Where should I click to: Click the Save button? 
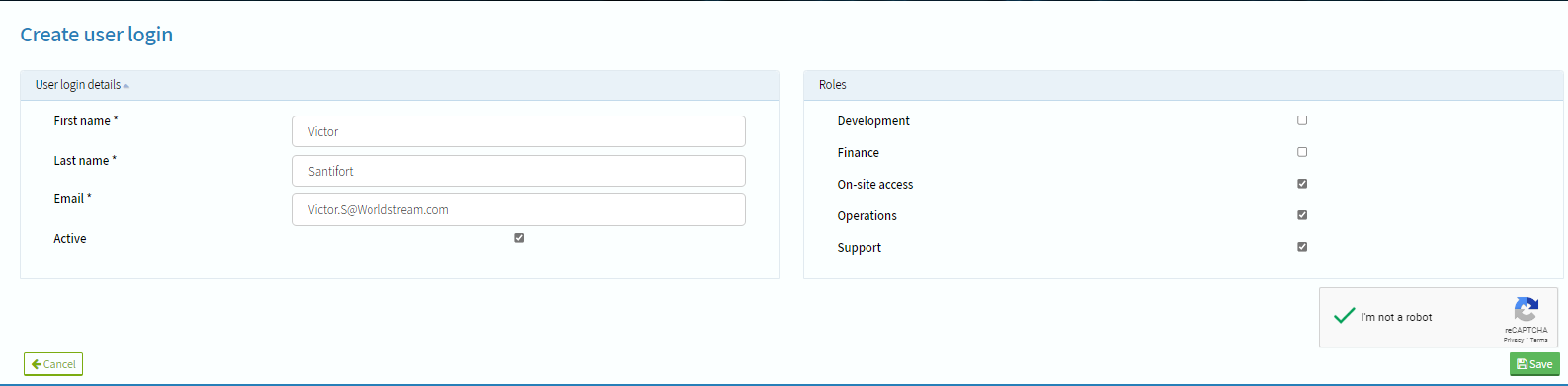pos(1534,364)
